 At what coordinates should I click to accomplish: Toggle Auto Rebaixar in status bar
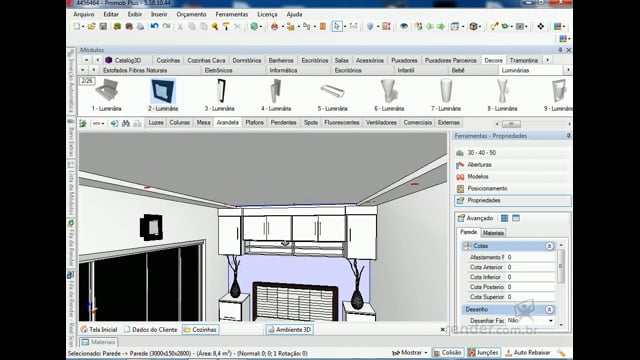[x=528, y=353]
